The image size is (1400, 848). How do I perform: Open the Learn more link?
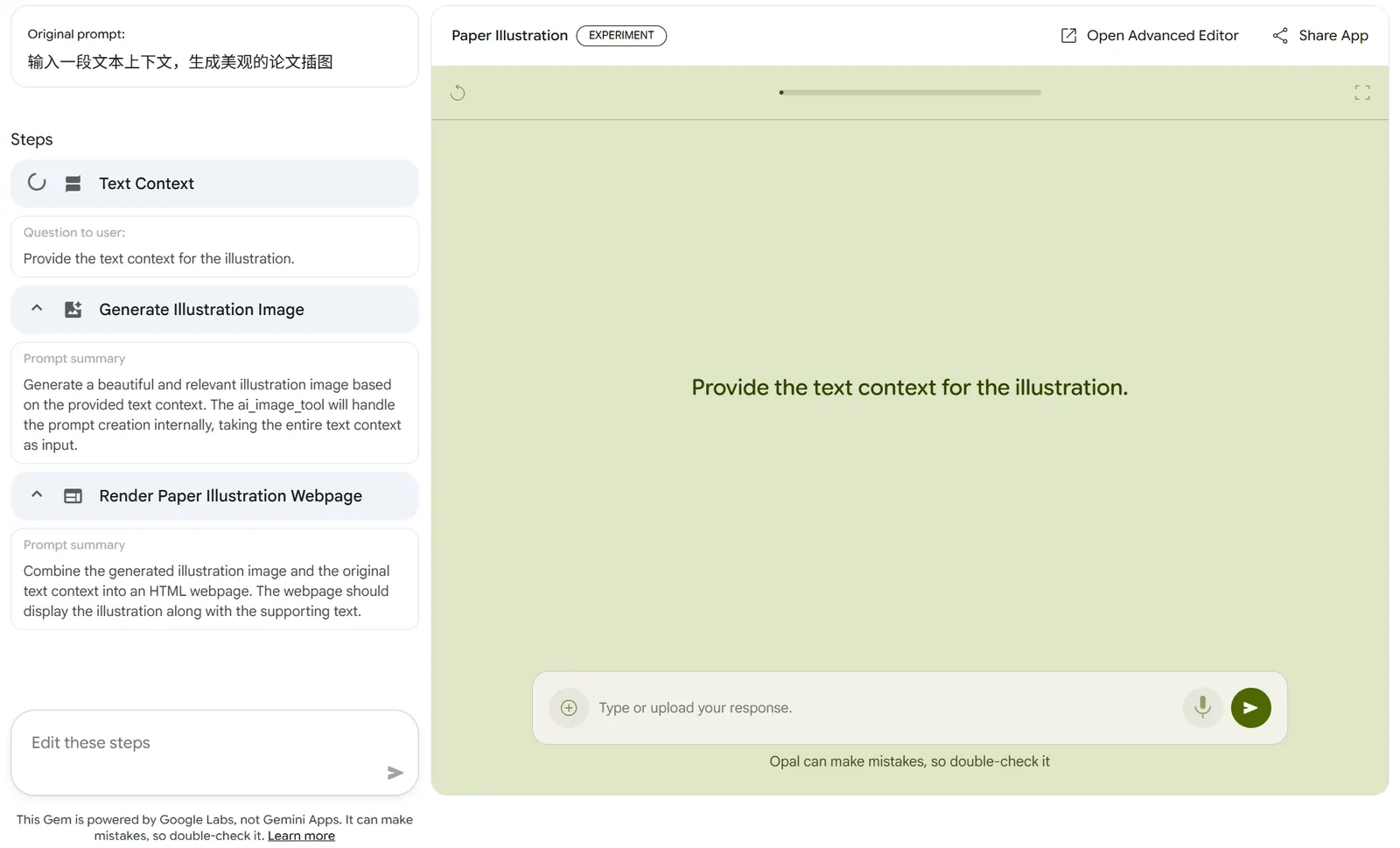click(301, 836)
